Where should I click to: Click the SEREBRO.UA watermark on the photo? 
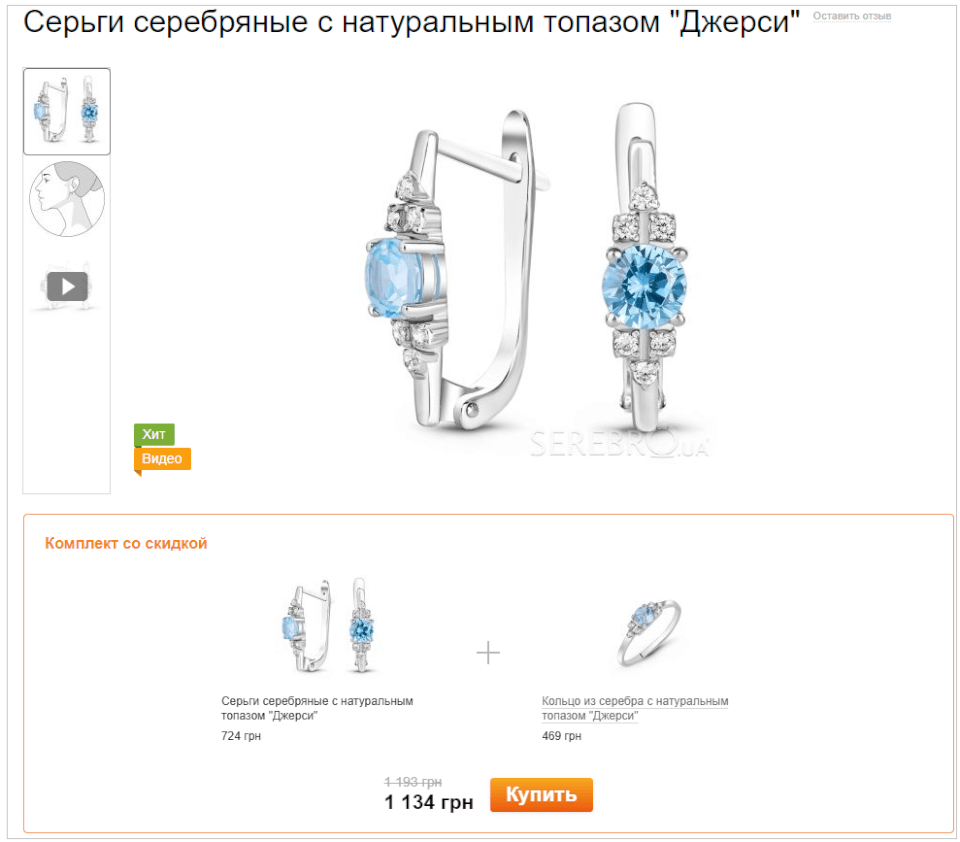click(620, 443)
